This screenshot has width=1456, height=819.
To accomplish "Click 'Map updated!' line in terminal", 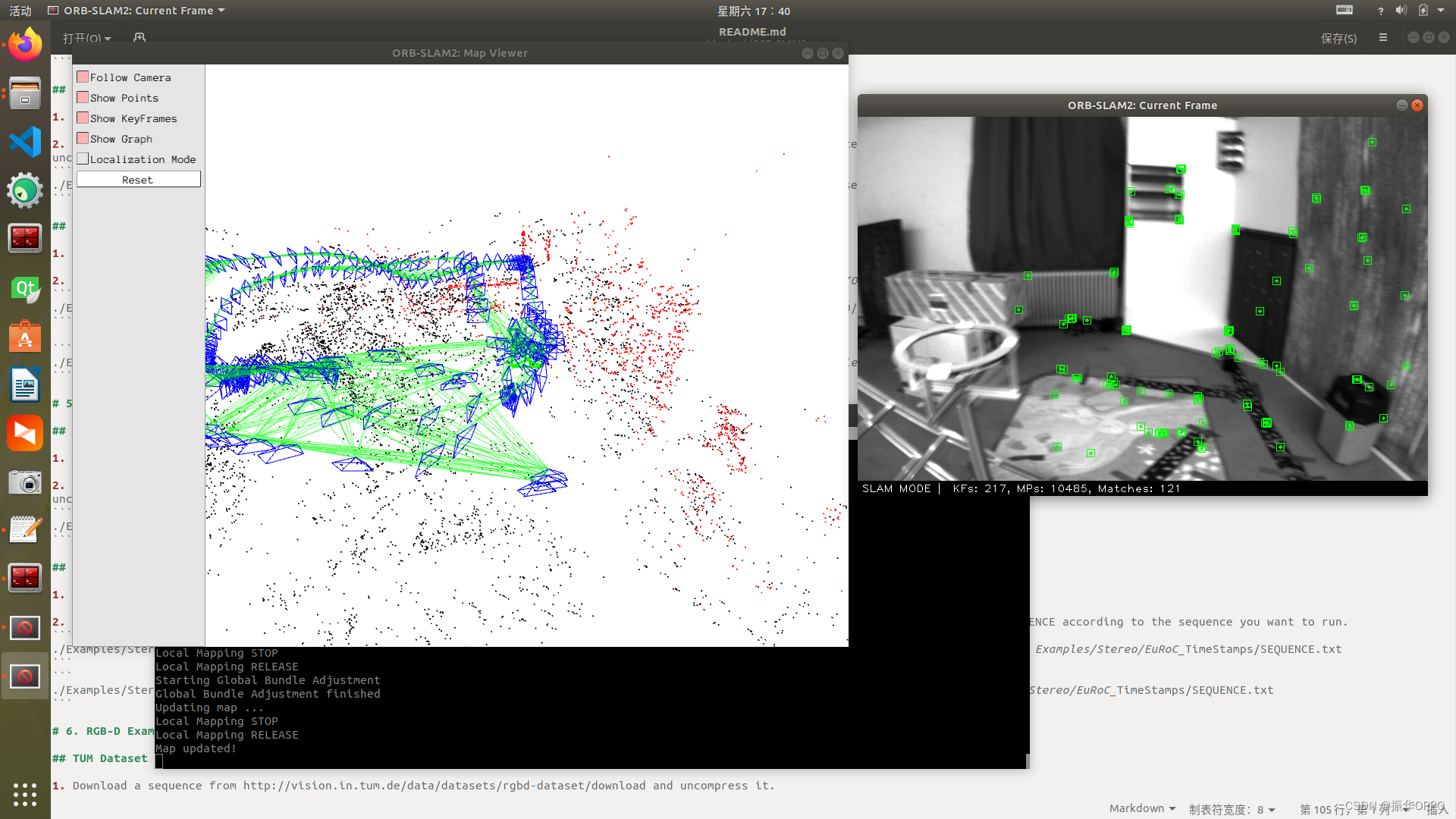I will (196, 748).
